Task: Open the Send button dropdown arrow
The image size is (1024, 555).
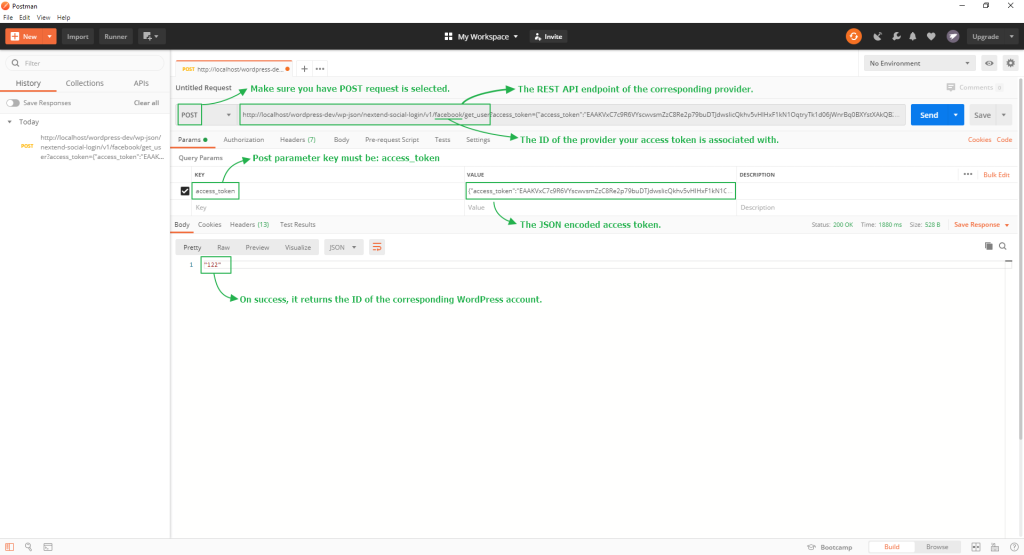Action: (x=955, y=115)
